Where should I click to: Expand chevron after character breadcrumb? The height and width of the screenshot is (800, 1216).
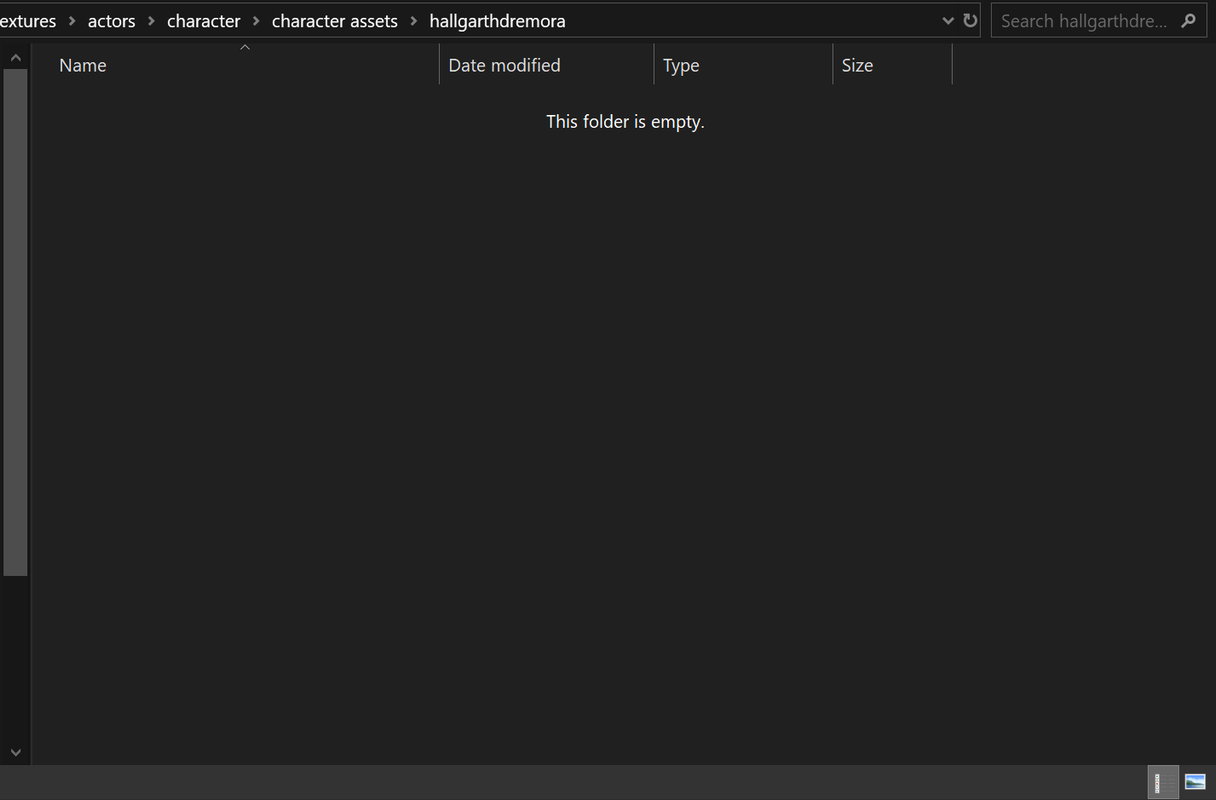point(256,21)
